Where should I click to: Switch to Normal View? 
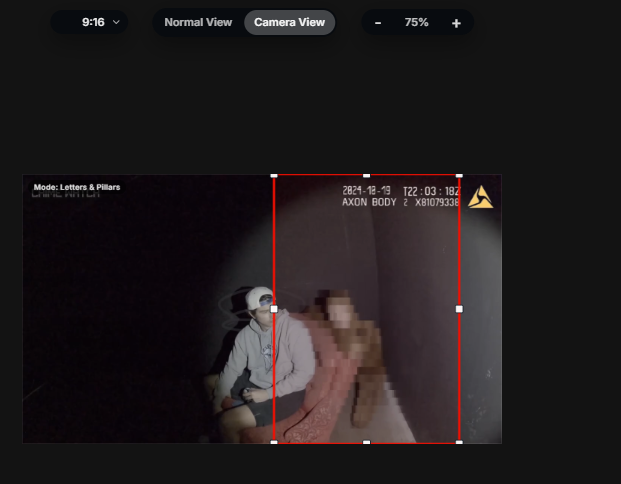[198, 22]
